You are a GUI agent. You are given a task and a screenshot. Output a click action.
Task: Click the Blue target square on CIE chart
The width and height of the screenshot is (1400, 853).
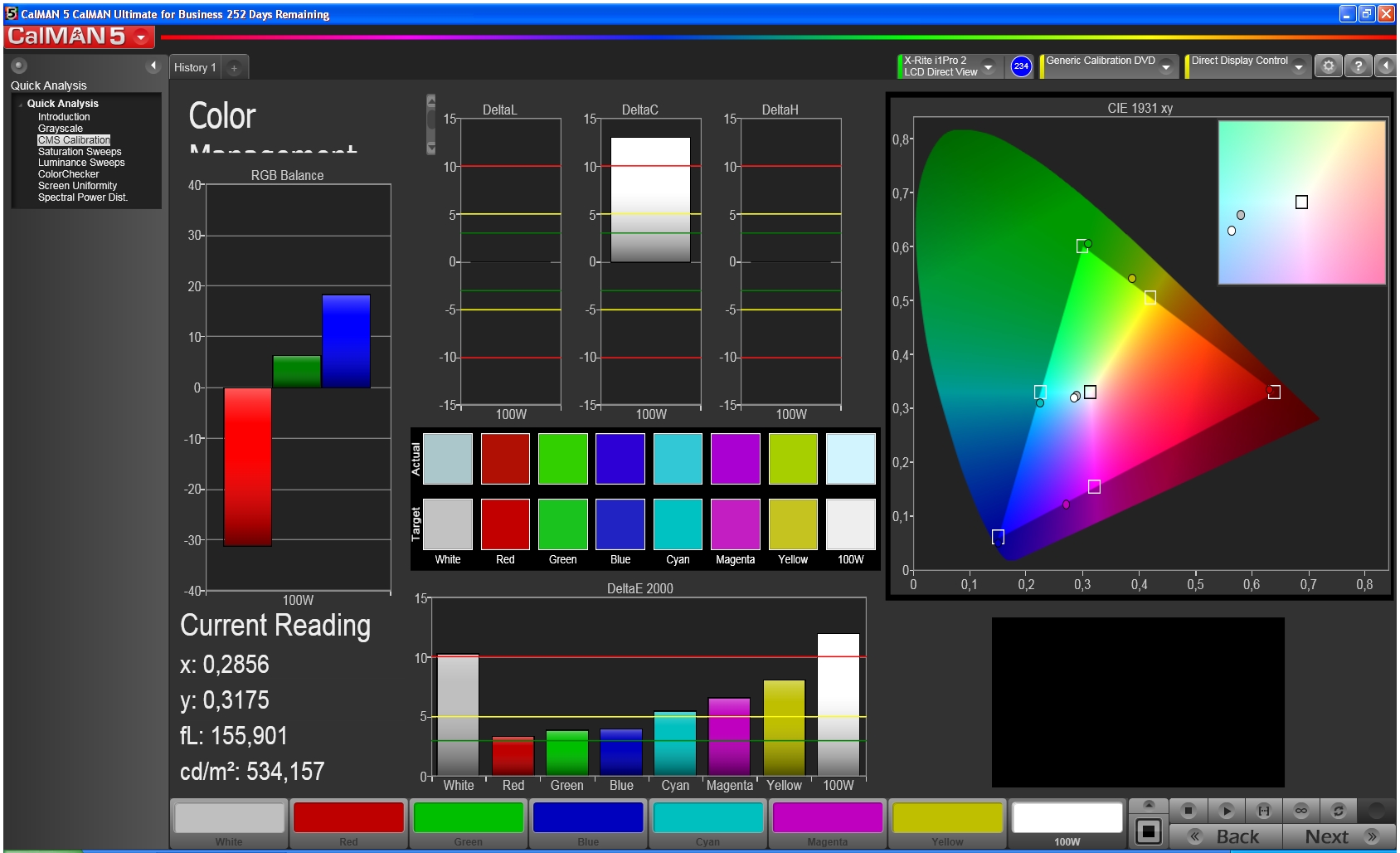pyautogui.click(x=998, y=537)
